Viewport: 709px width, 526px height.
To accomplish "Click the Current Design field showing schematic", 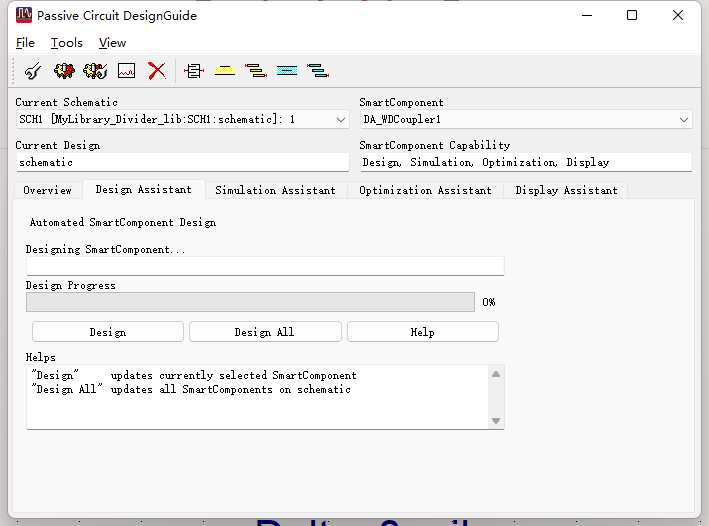I will coord(183,162).
